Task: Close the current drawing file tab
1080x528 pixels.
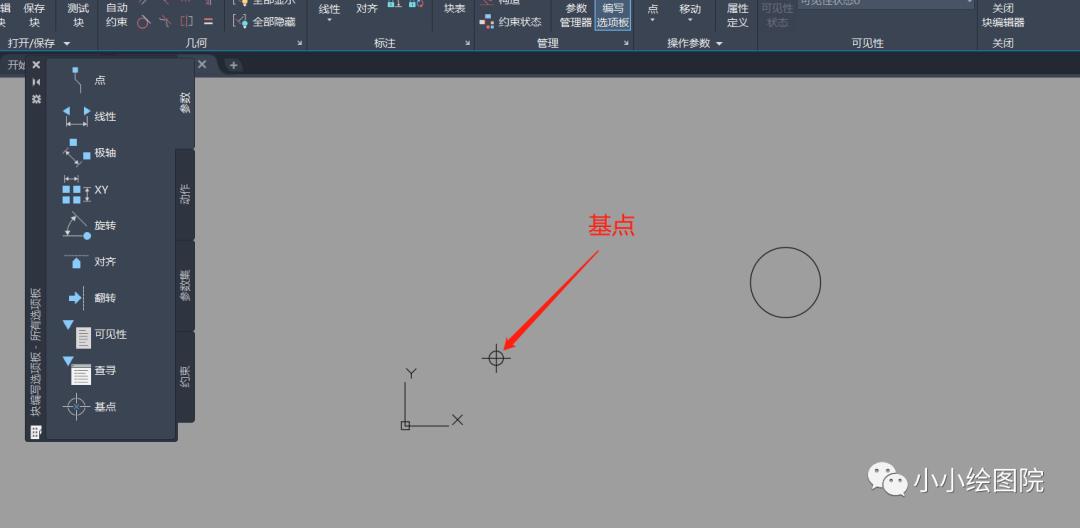Action: (x=202, y=64)
